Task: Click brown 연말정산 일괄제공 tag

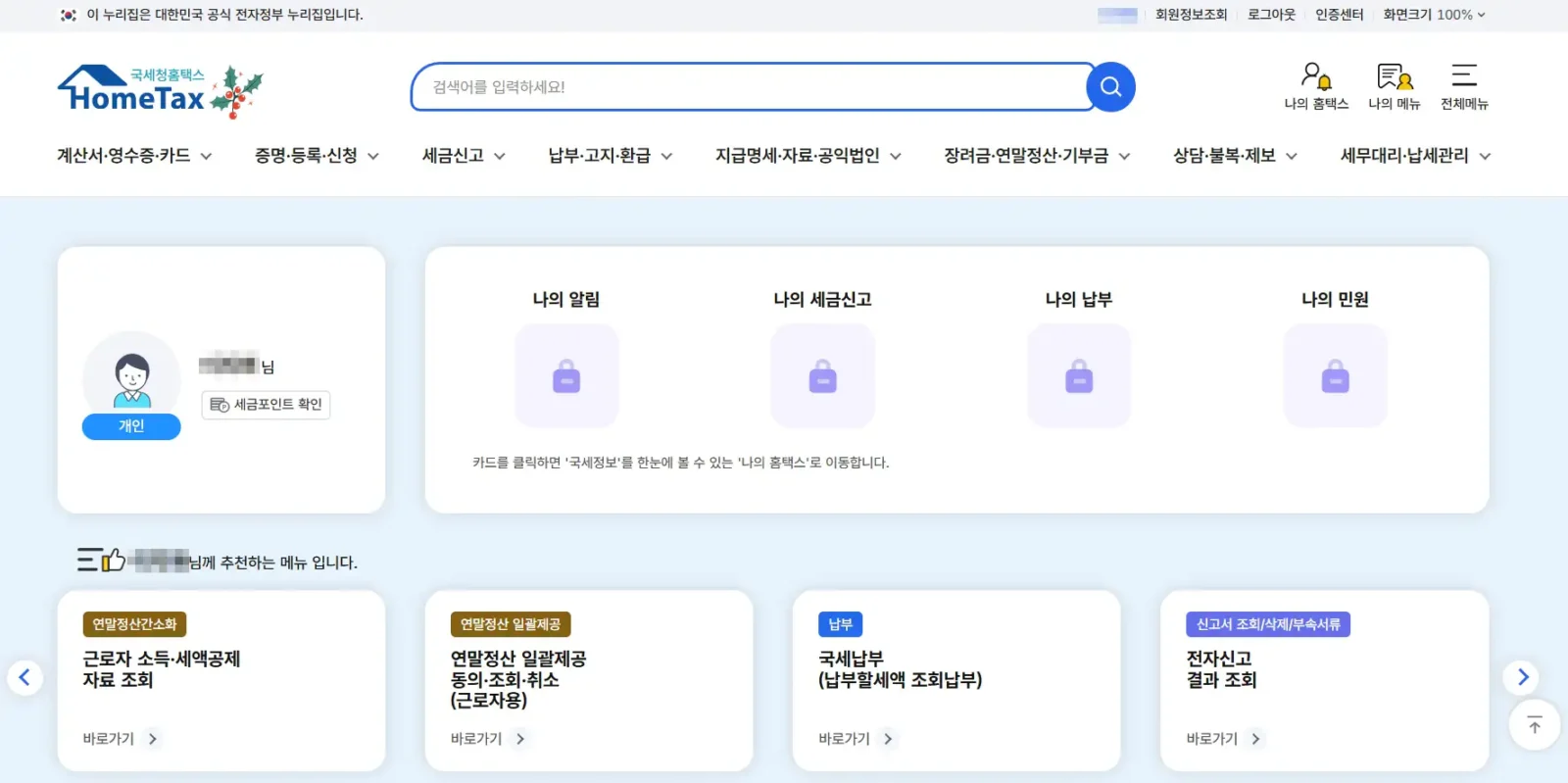Action: 511,624
